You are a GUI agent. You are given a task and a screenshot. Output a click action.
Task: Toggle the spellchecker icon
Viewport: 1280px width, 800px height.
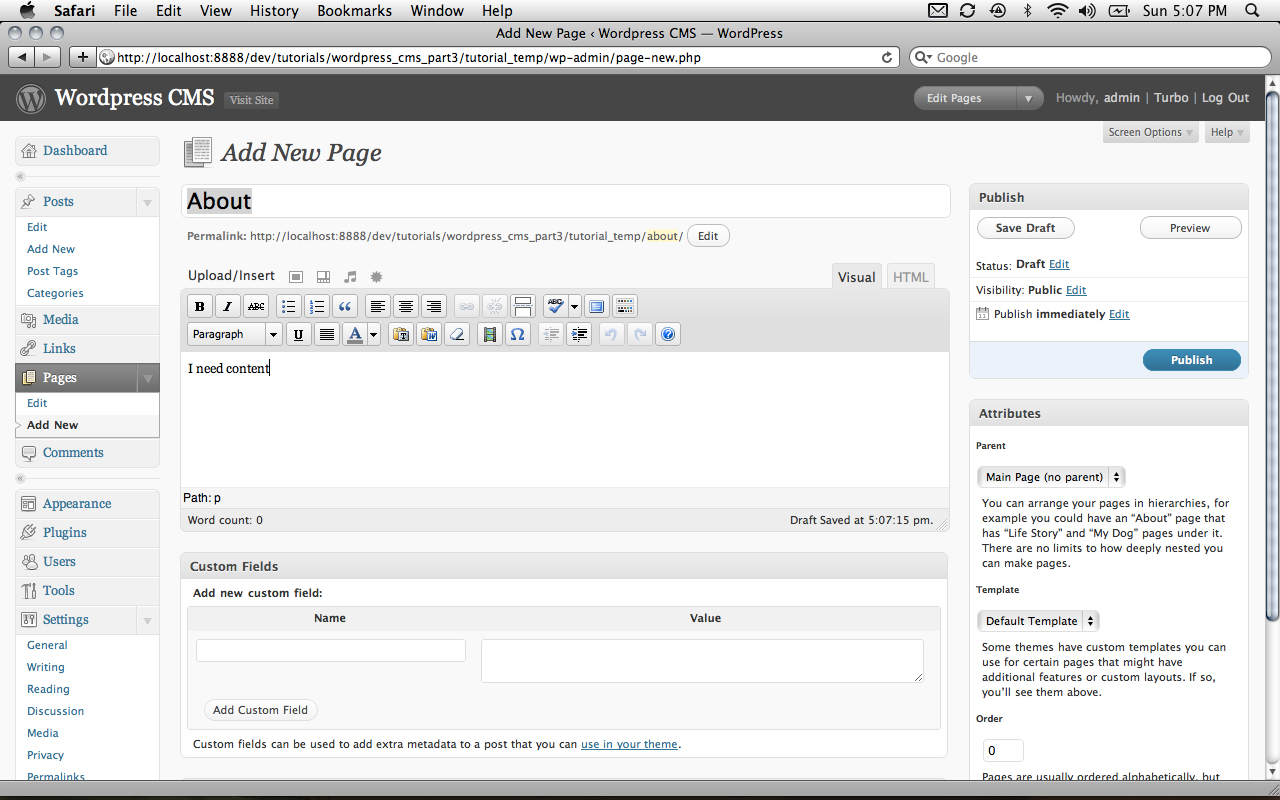click(555, 306)
